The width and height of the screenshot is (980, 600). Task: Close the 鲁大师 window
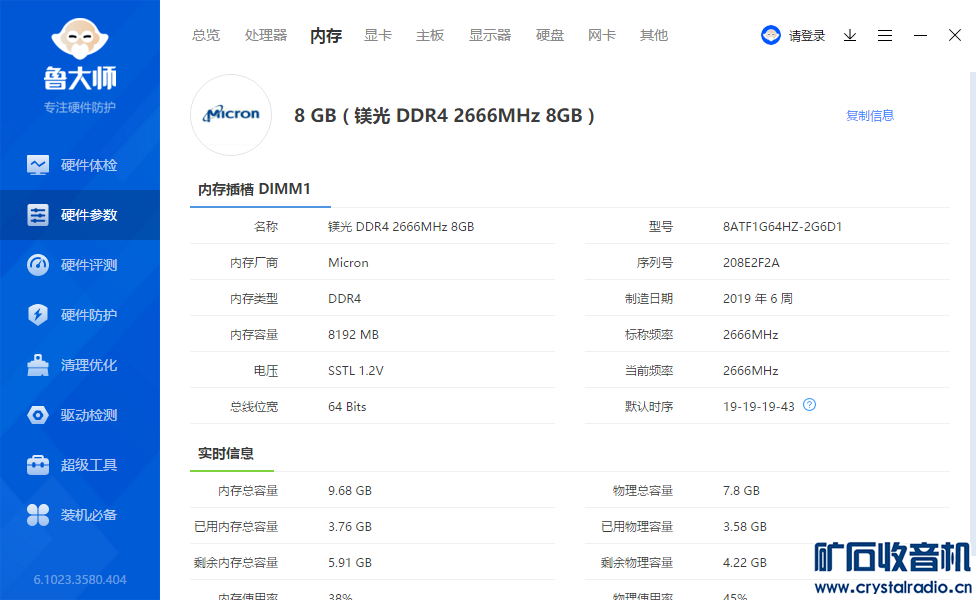pyautogui.click(x=954, y=35)
